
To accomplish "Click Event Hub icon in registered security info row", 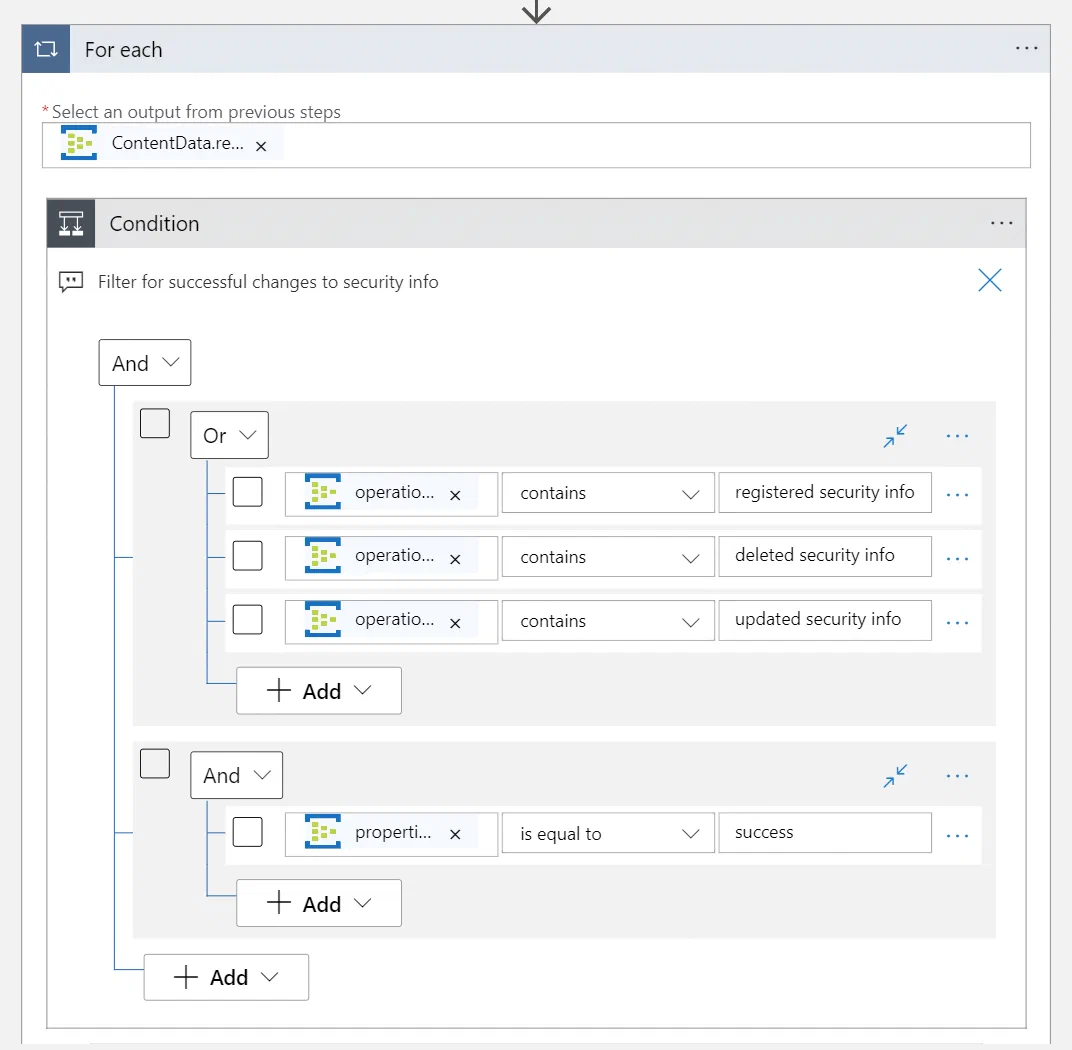I will 323,492.
